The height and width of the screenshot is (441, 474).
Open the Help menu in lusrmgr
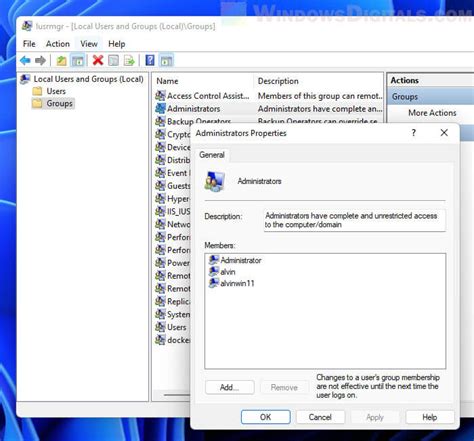117,44
